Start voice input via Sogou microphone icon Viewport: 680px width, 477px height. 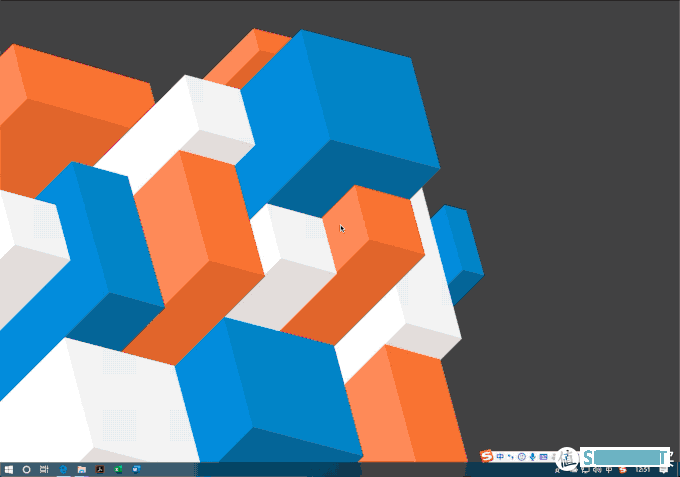533,457
